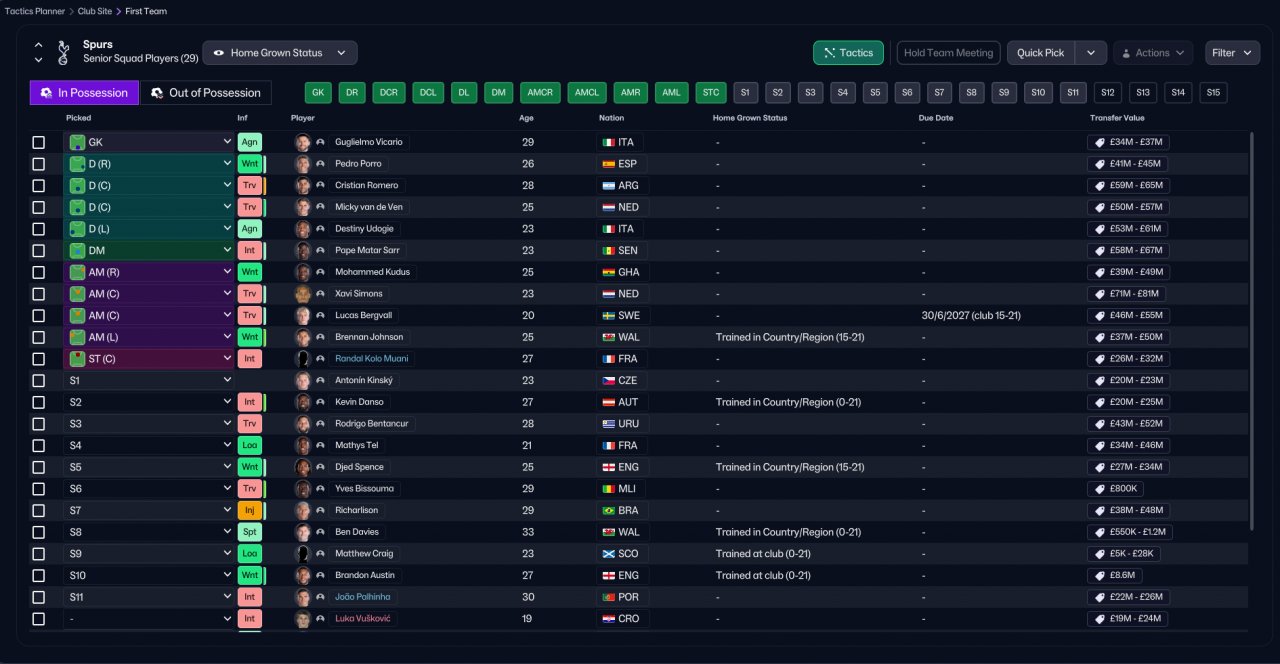Click the Loa loan badge for Mathys Tel
This screenshot has height=664, width=1280.
point(250,446)
